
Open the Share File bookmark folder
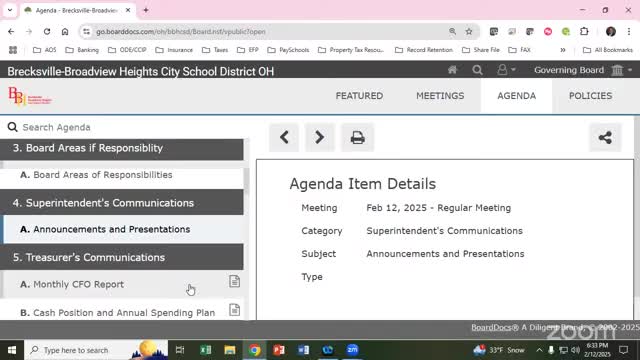coord(481,50)
